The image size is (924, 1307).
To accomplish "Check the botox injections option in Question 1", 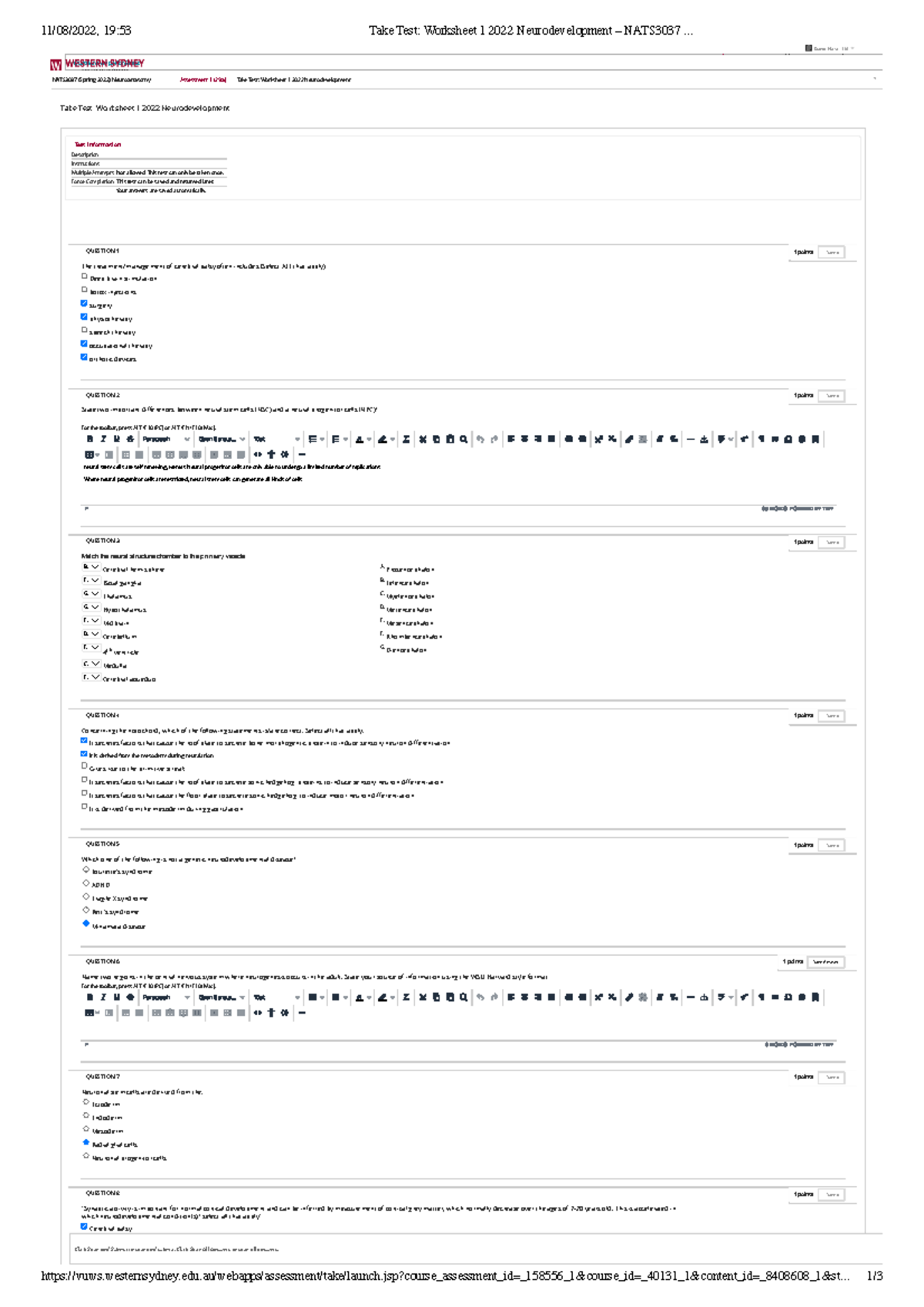I will [83, 290].
